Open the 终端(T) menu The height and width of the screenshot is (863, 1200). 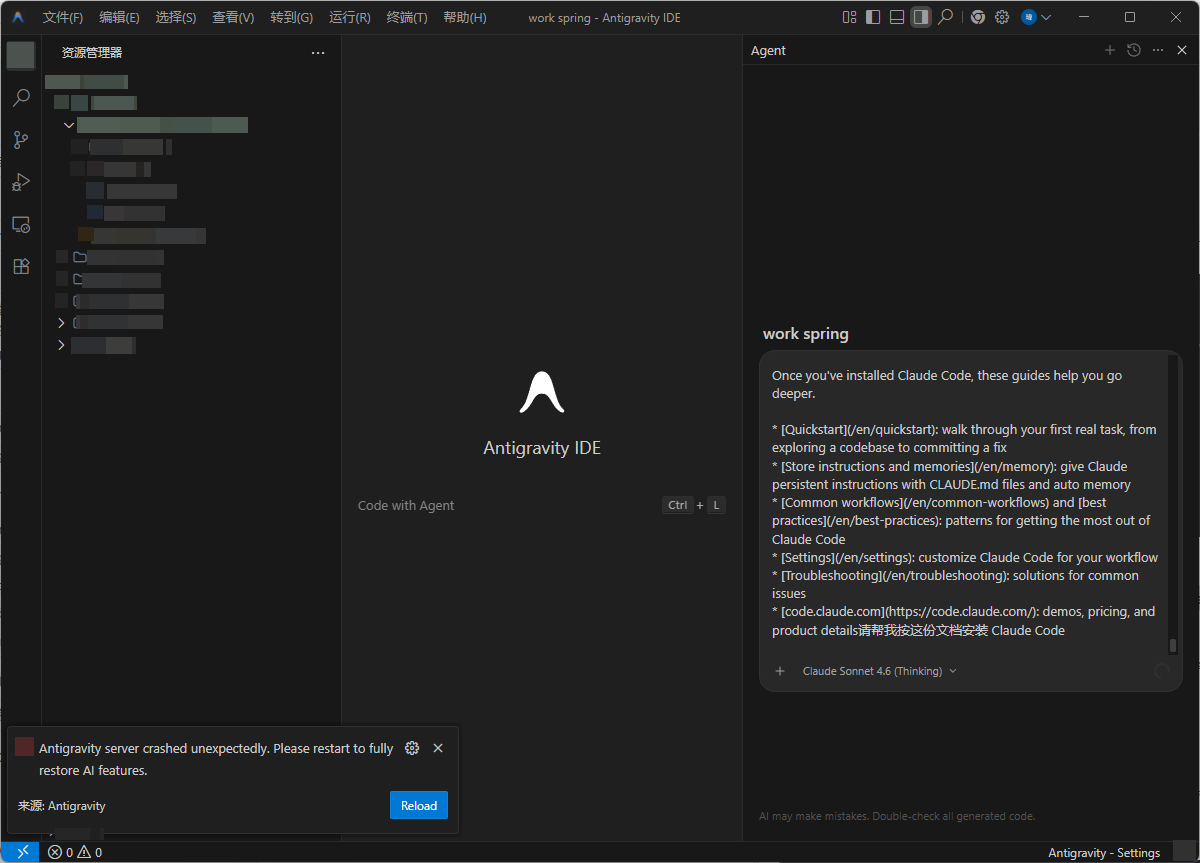tap(407, 17)
